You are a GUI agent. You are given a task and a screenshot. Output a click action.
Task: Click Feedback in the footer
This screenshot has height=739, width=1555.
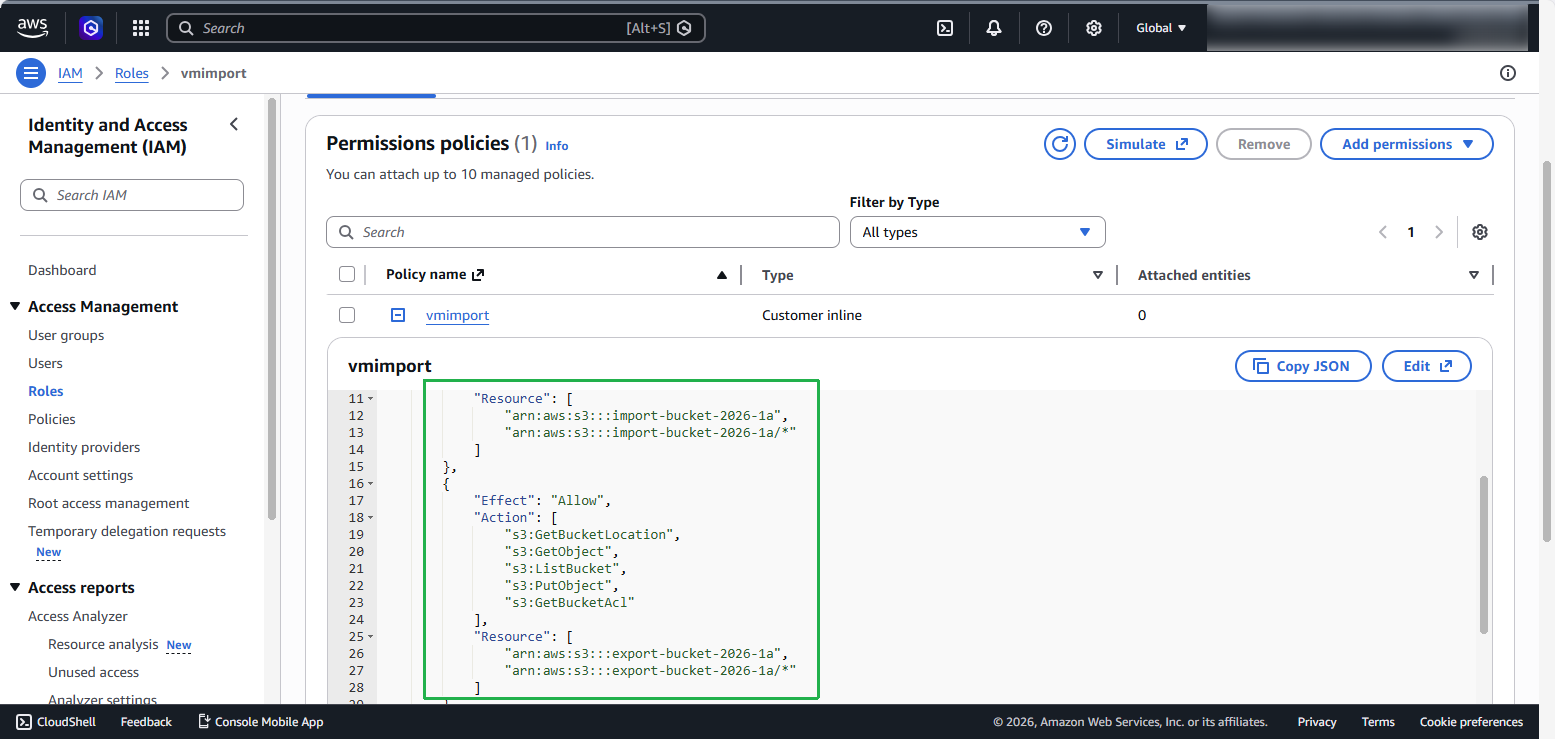click(x=146, y=722)
